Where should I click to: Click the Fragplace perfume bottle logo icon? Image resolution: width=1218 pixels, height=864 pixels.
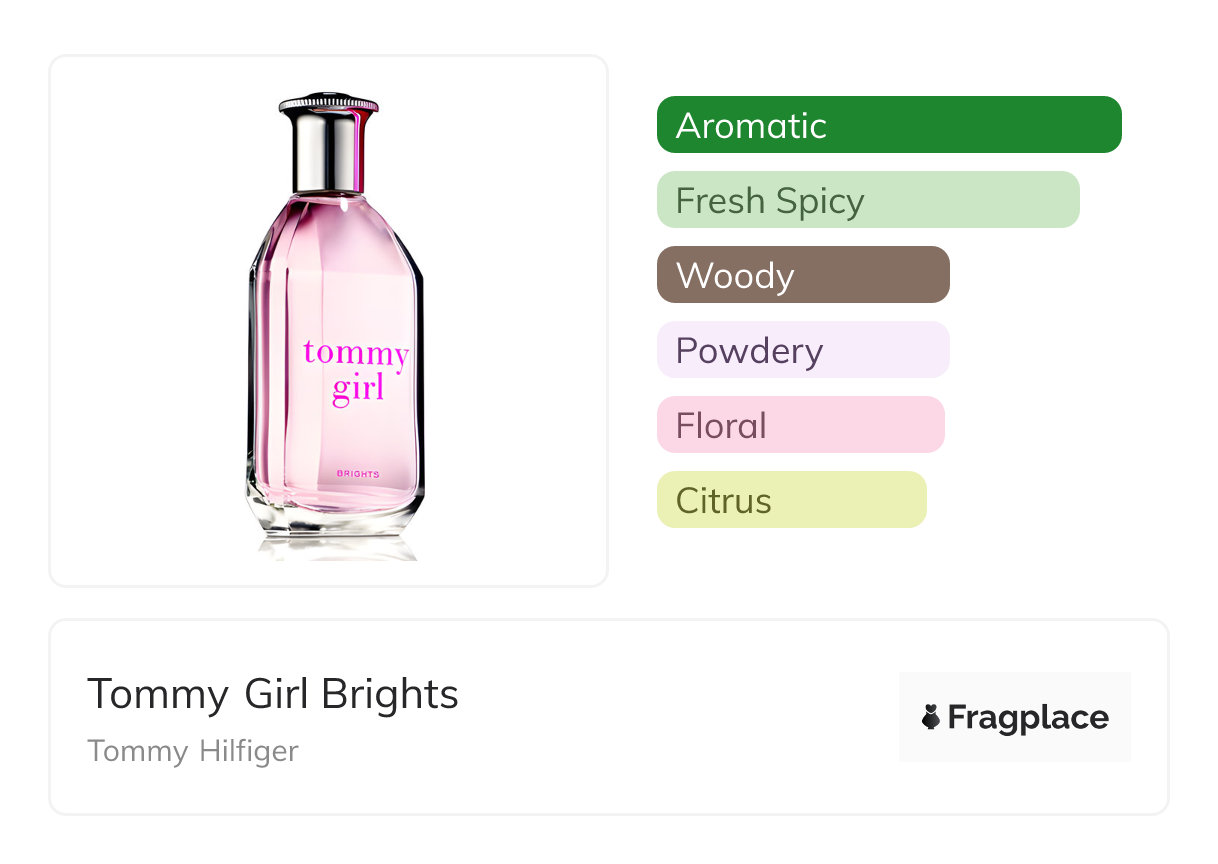(932, 717)
